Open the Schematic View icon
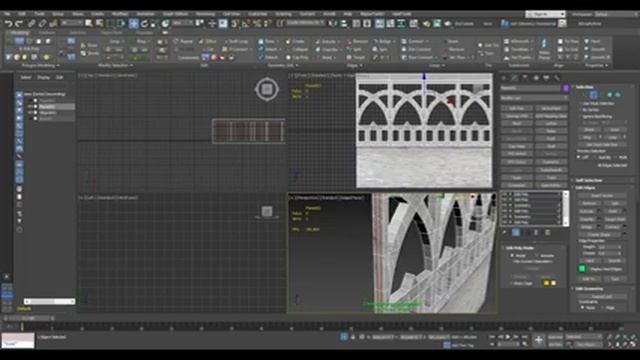This screenshot has height=360, width=640. [x=401, y=24]
